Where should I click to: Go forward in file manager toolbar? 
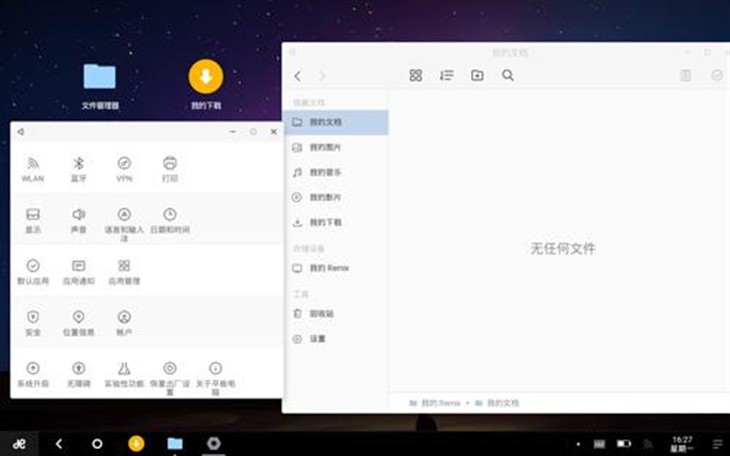point(322,76)
